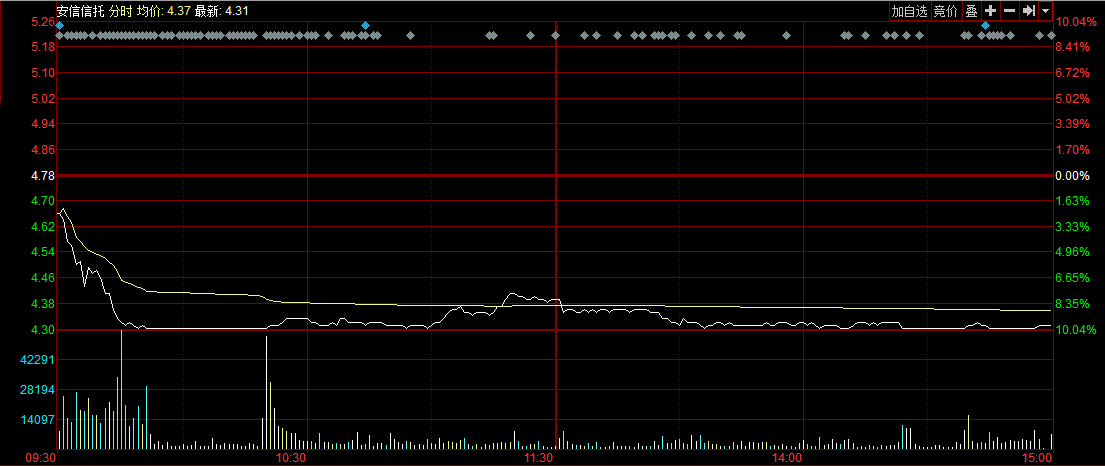Open the 竞价 auction view
This screenshot has height=466, width=1105.
click(x=946, y=11)
